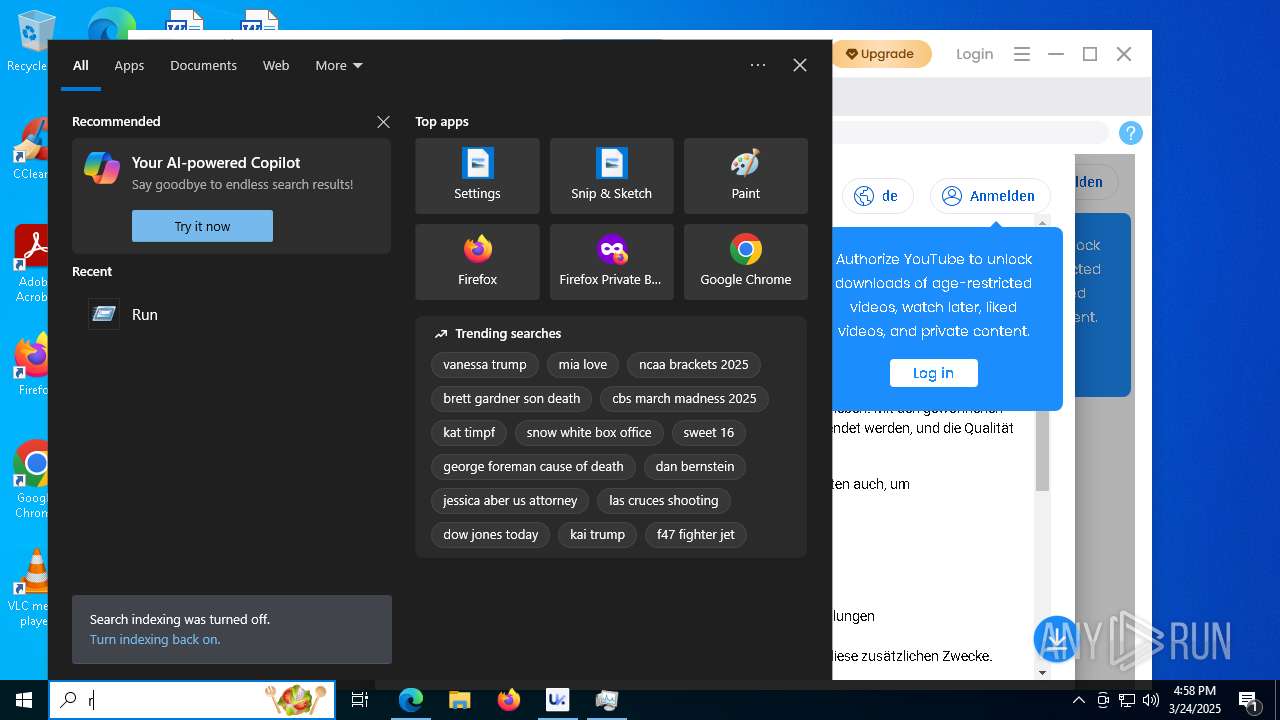The width and height of the screenshot is (1280, 720).
Task: Click Try it now for Copilot
Action: 202,226
